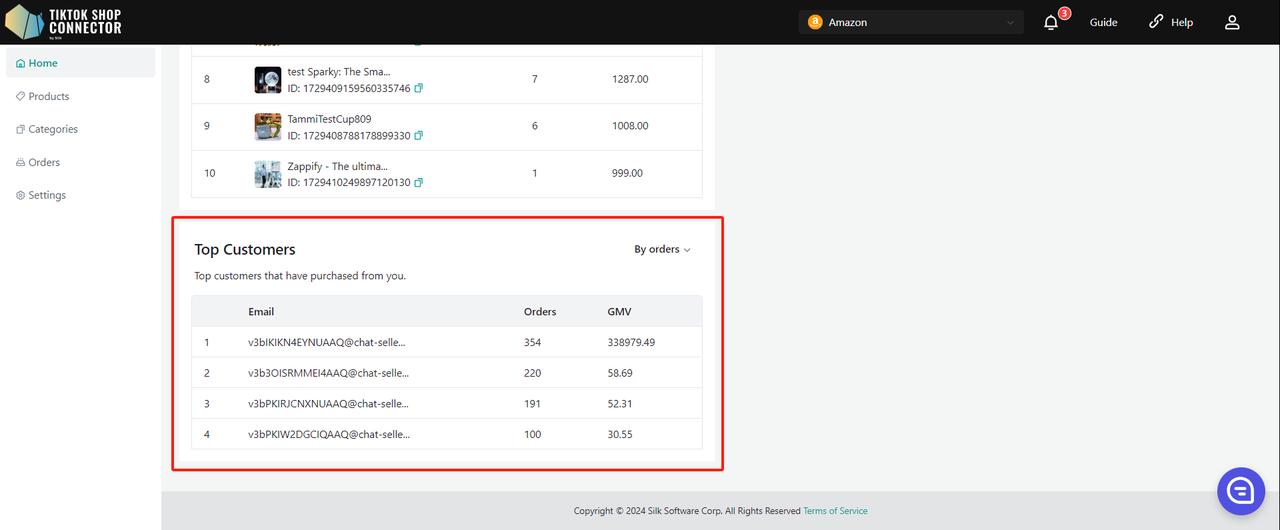This screenshot has height=530, width=1280.
Task: Open Categories in the sidebar
Action: [53, 129]
